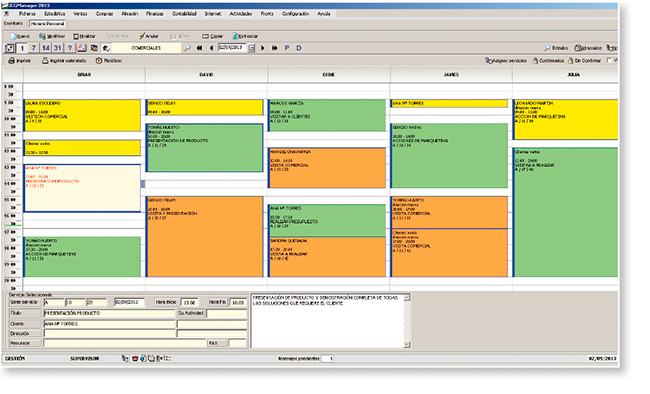This screenshot has height=394, width=650.
Task: Select the orange Manuel appointment in Eddie's column
Action: [x=327, y=168]
